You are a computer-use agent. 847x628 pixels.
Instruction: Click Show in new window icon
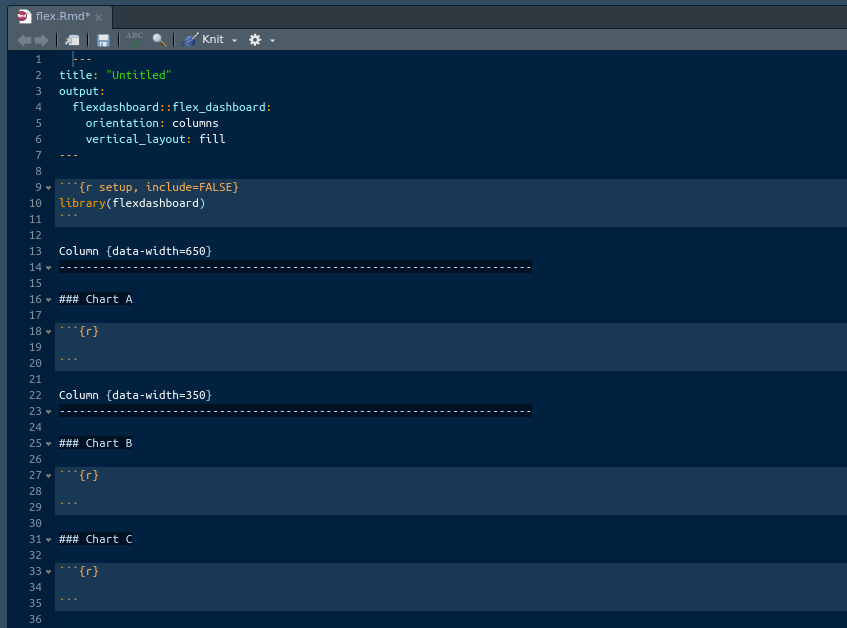[72, 40]
